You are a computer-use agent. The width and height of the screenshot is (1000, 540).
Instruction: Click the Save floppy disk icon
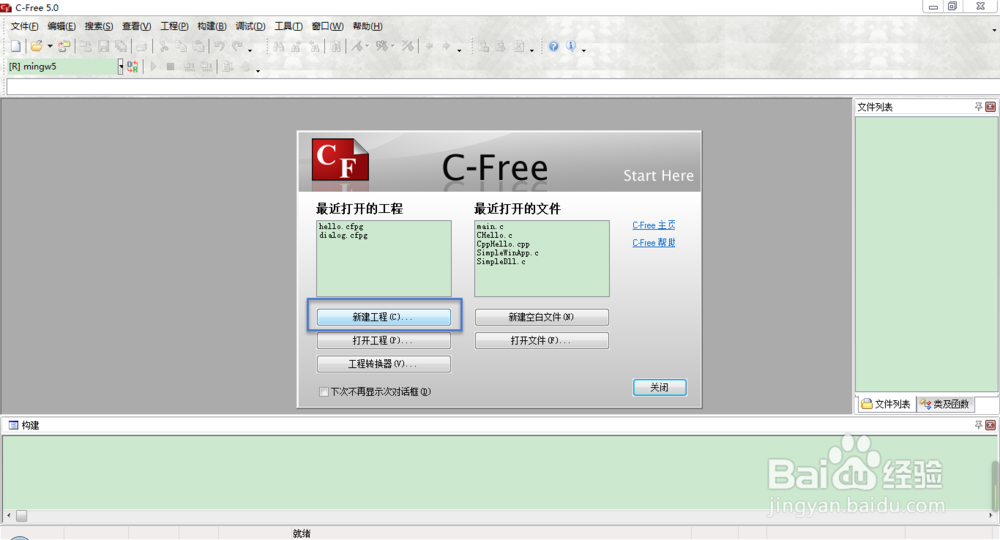coord(103,46)
